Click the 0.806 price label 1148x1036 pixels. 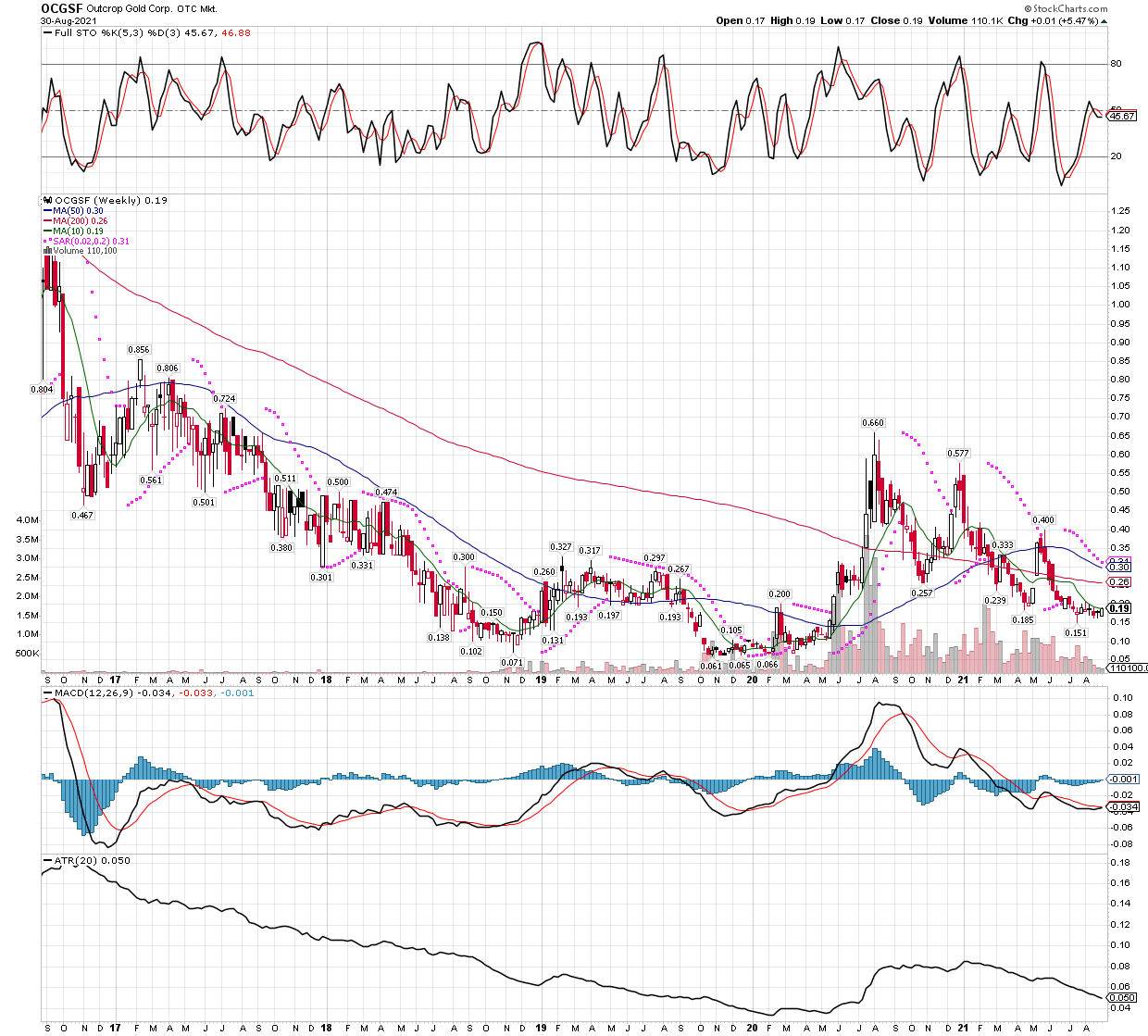pyautogui.click(x=168, y=368)
